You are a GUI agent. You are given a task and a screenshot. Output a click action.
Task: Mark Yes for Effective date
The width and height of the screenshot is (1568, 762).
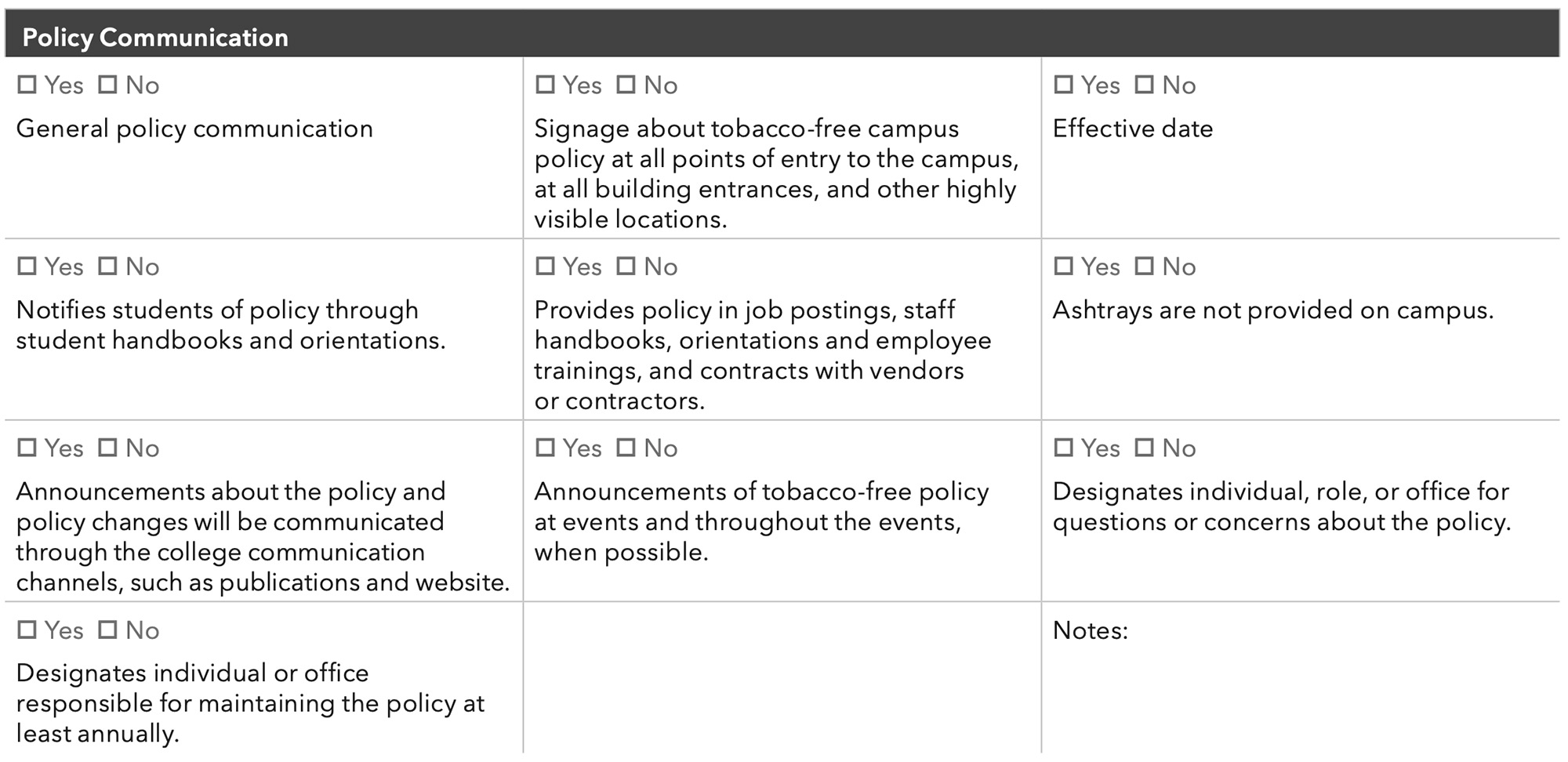pos(1064,85)
